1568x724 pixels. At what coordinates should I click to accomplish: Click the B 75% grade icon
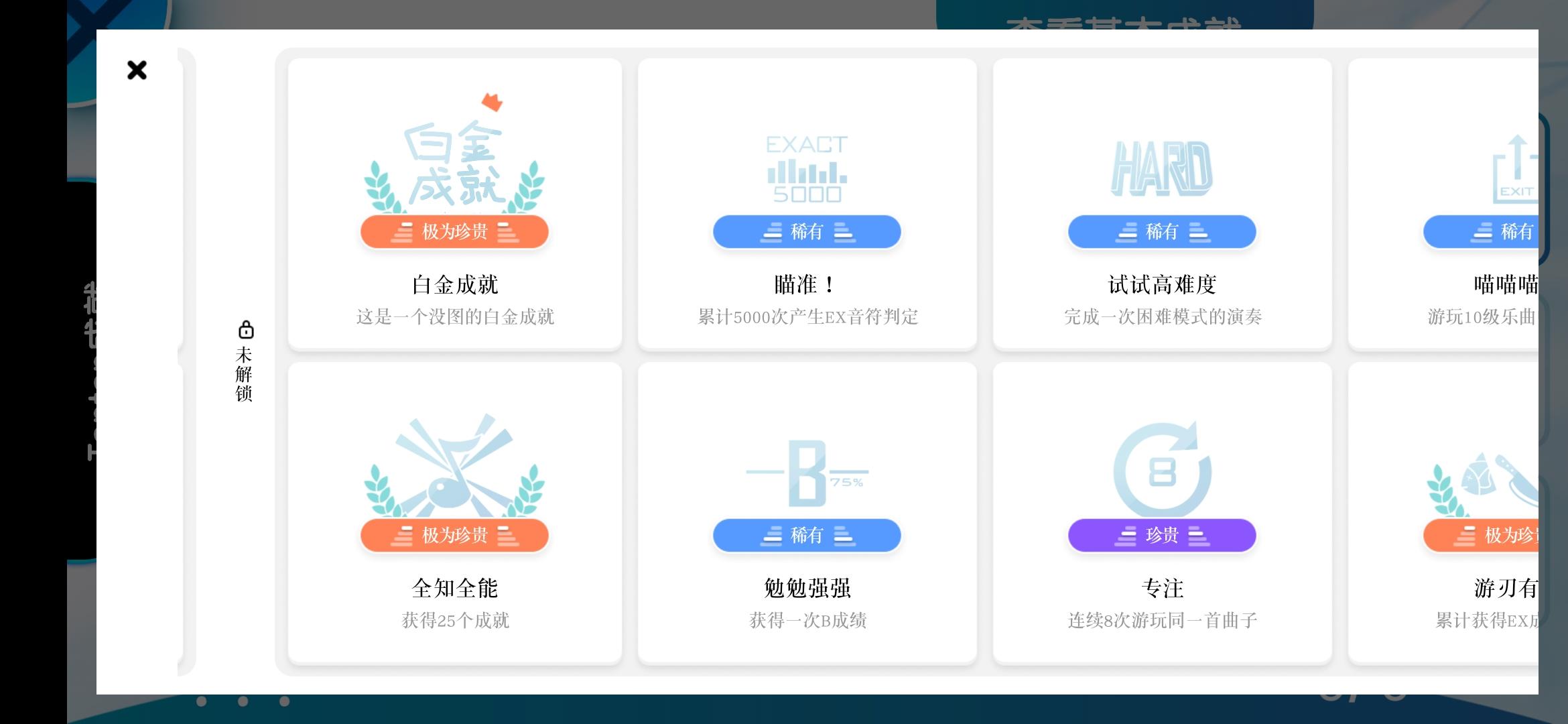tap(807, 473)
